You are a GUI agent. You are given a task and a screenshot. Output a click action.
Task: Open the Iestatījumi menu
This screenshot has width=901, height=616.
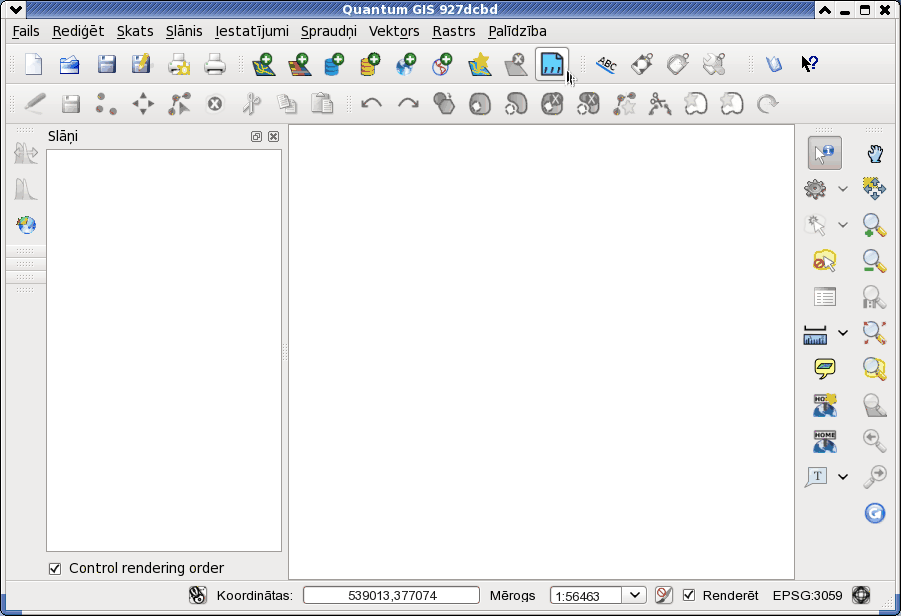(252, 31)
